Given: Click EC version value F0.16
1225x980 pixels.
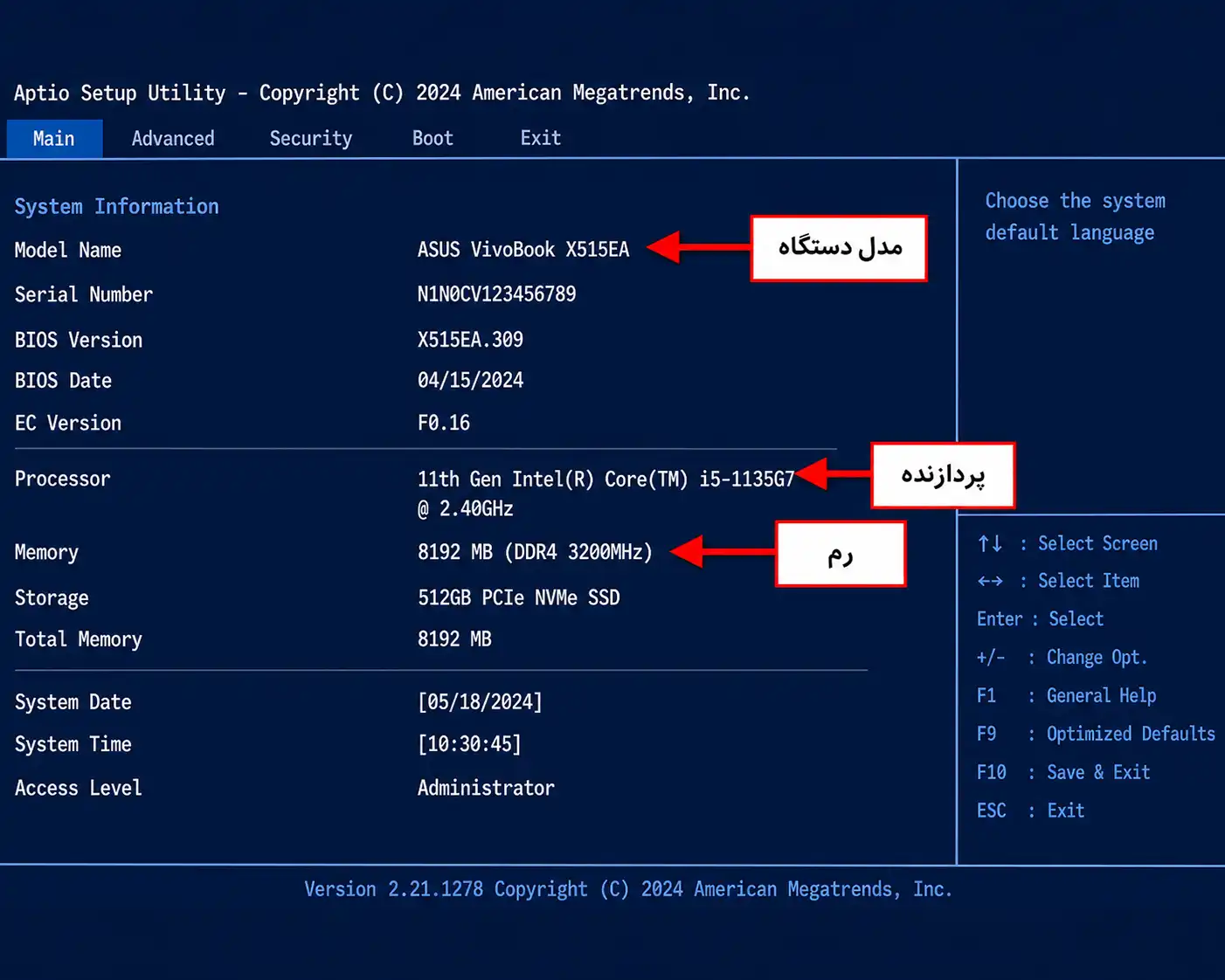Looking at the screenshot, I should coord(444,423).
